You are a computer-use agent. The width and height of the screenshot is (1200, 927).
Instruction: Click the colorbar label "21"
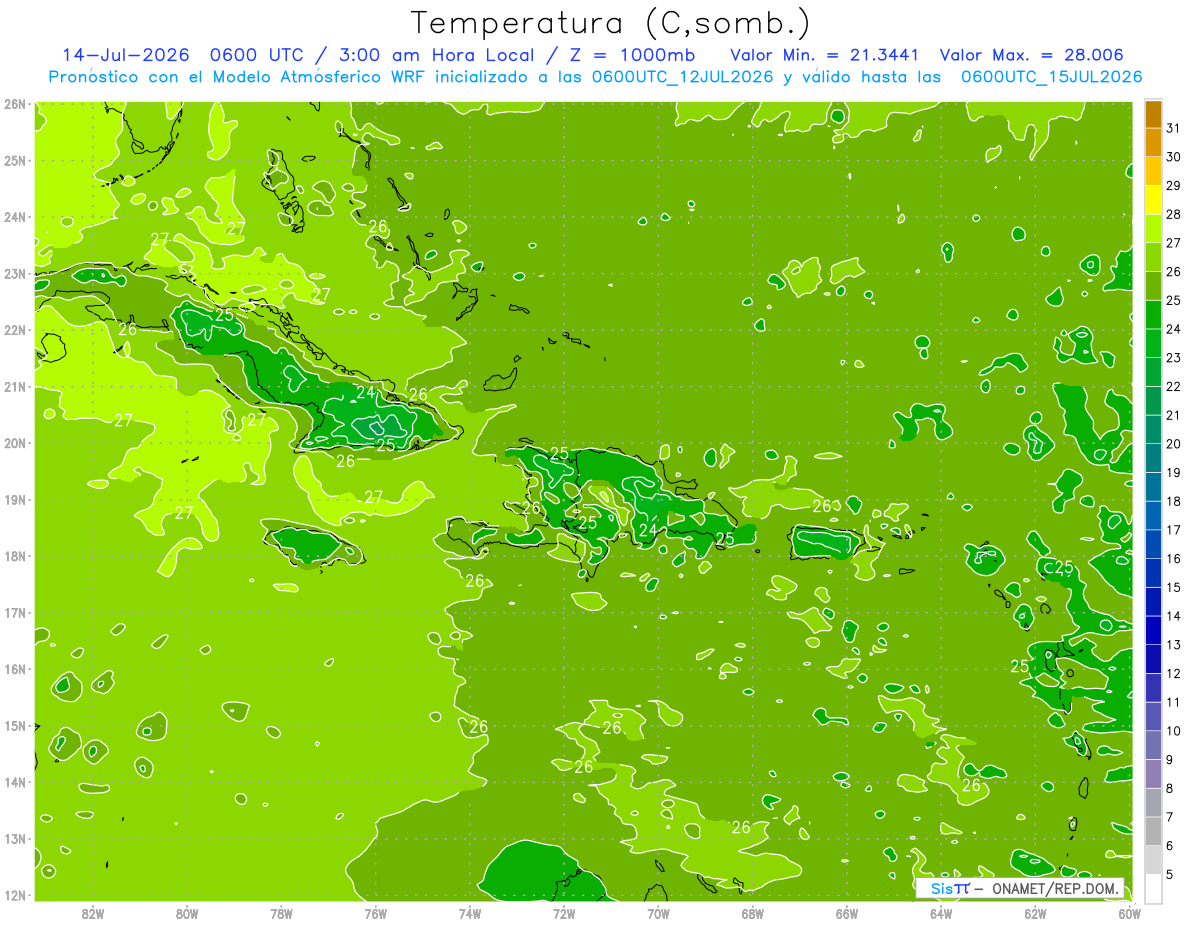[x=1173, y=415]
